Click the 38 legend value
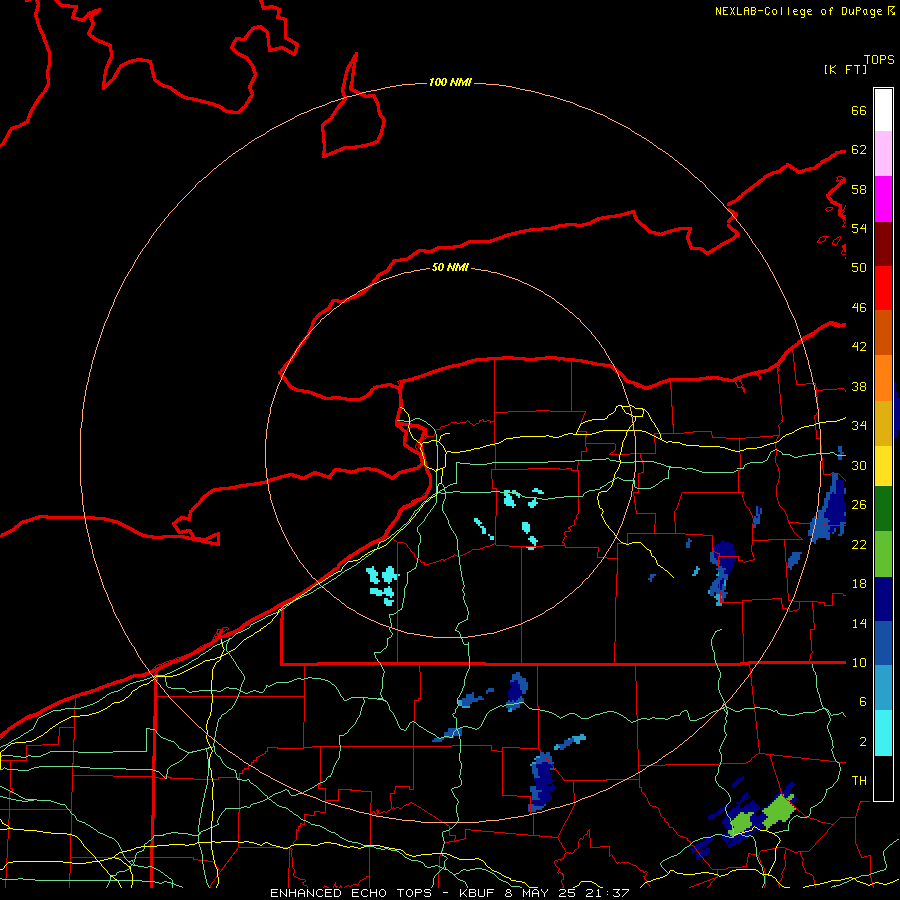The height and width of the screenshot is (900, 900). pyautogui.click(x=859, y=387)
